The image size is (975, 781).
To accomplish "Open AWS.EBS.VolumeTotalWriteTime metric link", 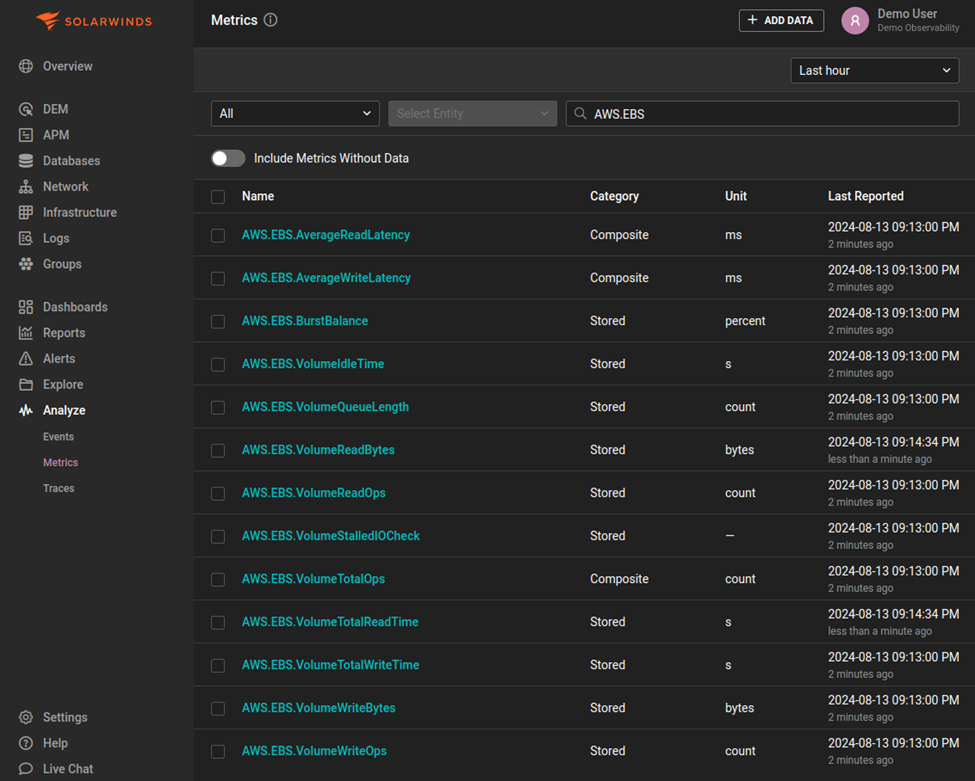I will (x=331, y=665).
